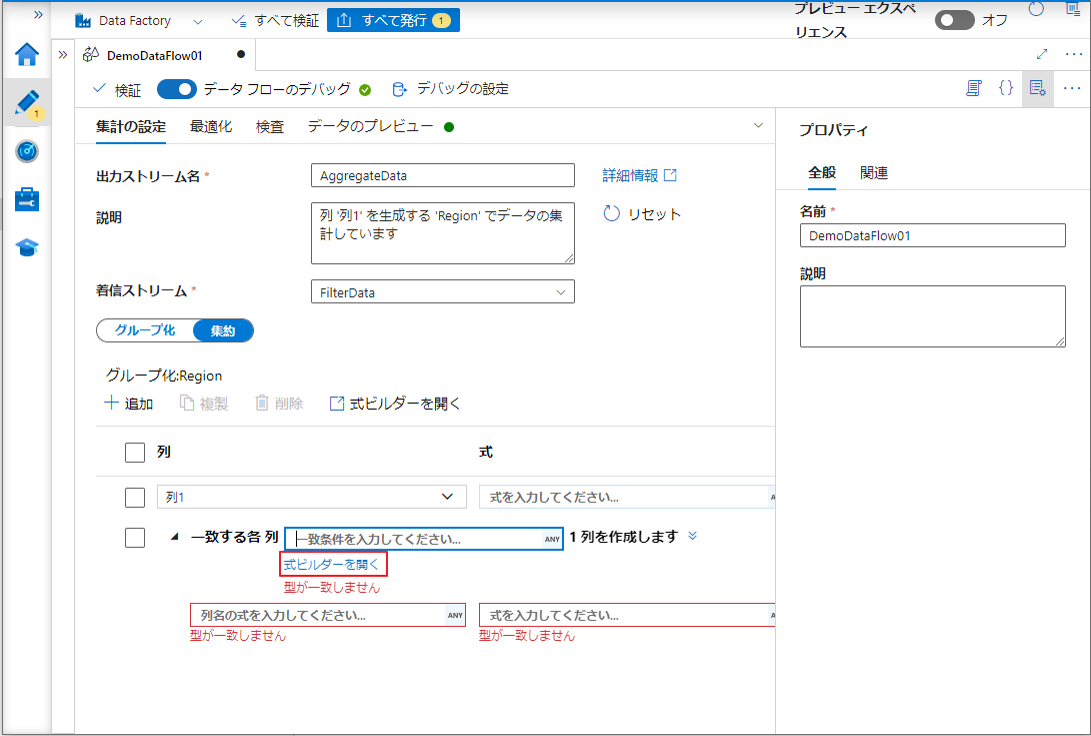Check the 列1 row checkbox
This screenshot has width=1091, height=736.
(x=135, y=497)
